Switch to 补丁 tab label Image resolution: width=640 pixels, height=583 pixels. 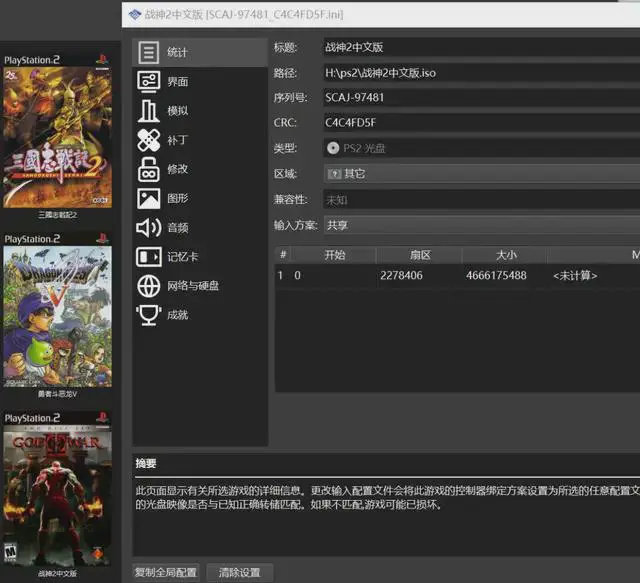coord(178,140)
